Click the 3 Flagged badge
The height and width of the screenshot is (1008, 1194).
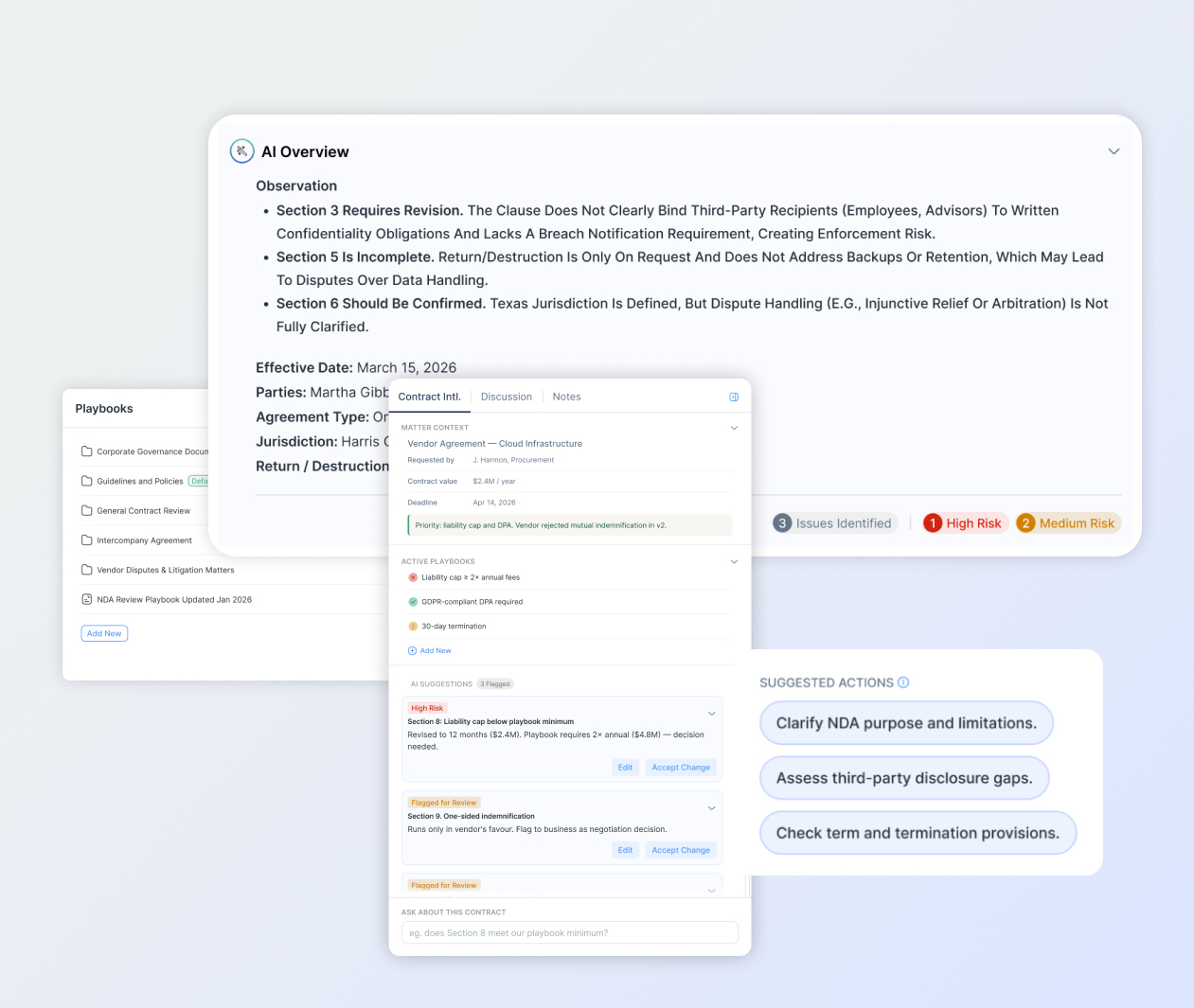pyautogui.click(x=495, y=684)
